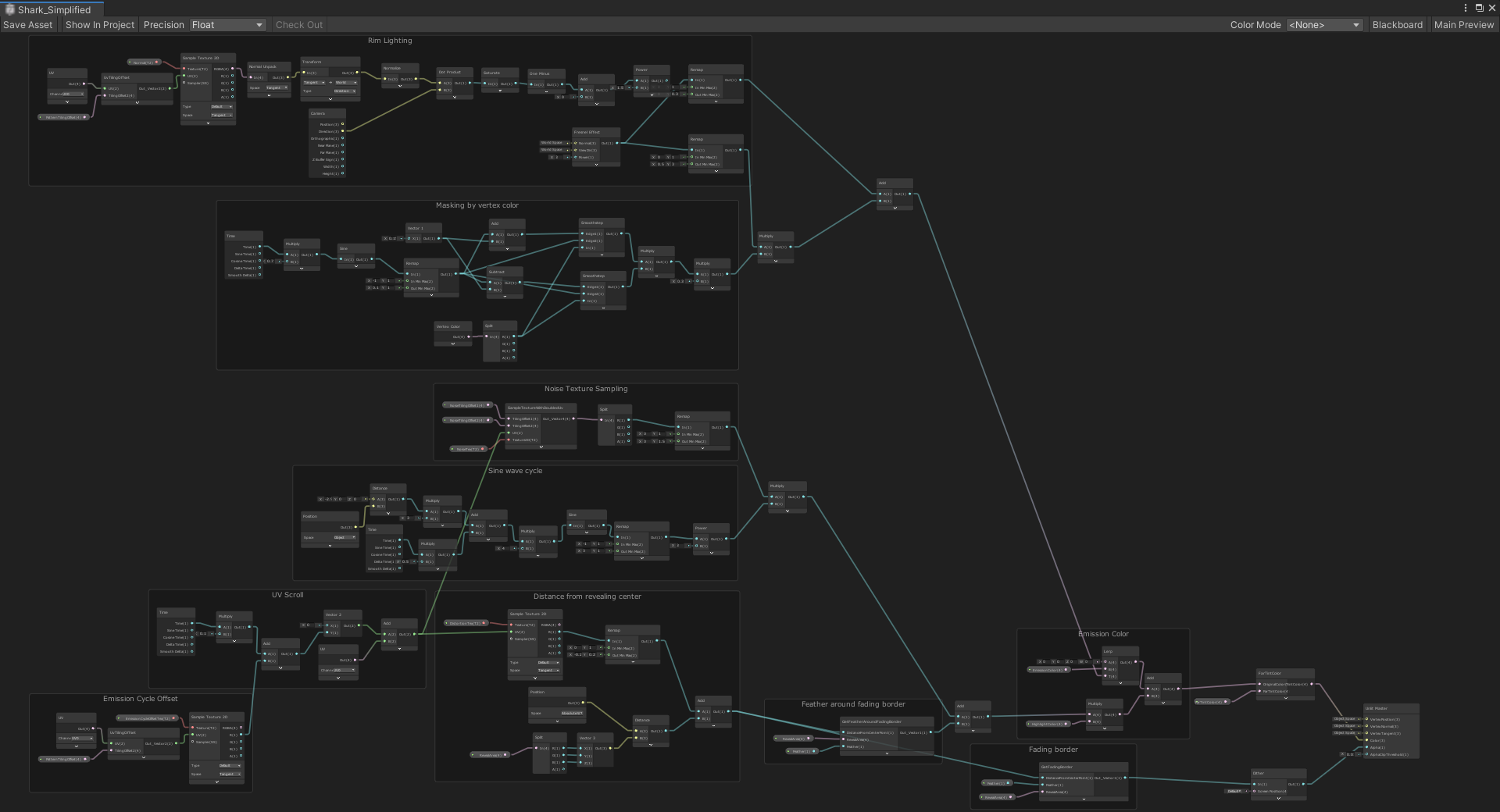Click the Direction(3) output port on Camera node

pos(342,131)
